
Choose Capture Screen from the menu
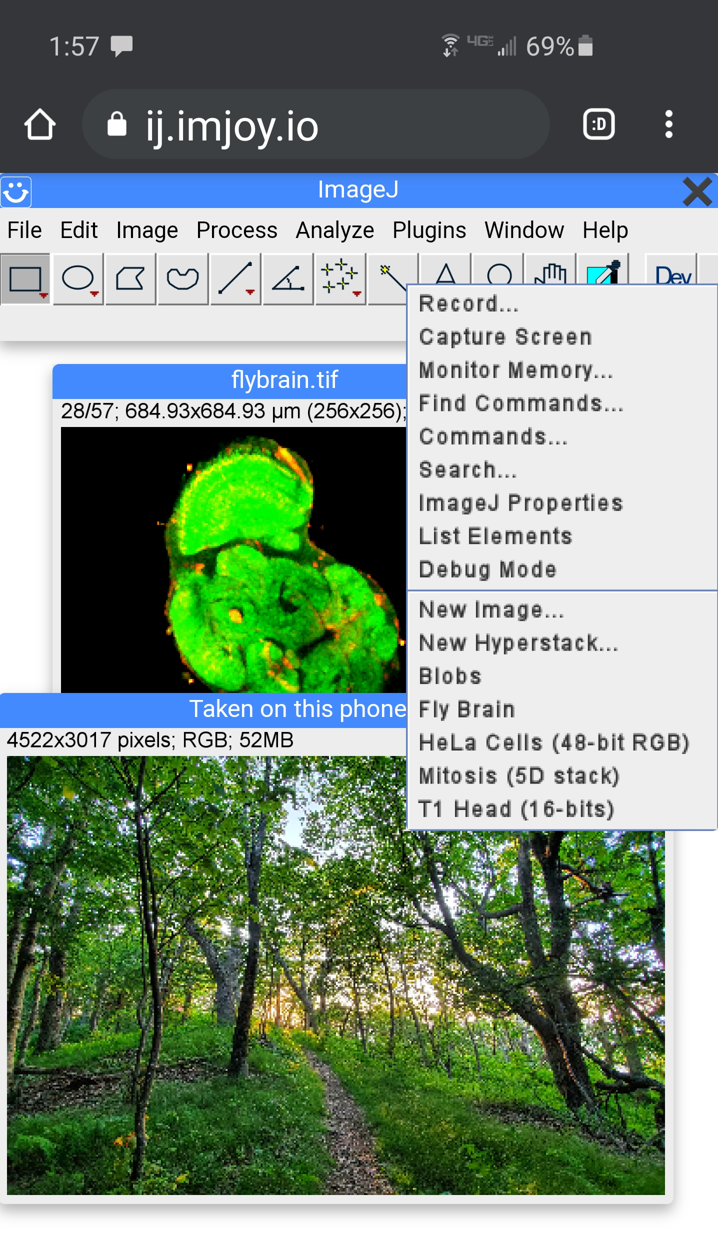coord(505,337)
